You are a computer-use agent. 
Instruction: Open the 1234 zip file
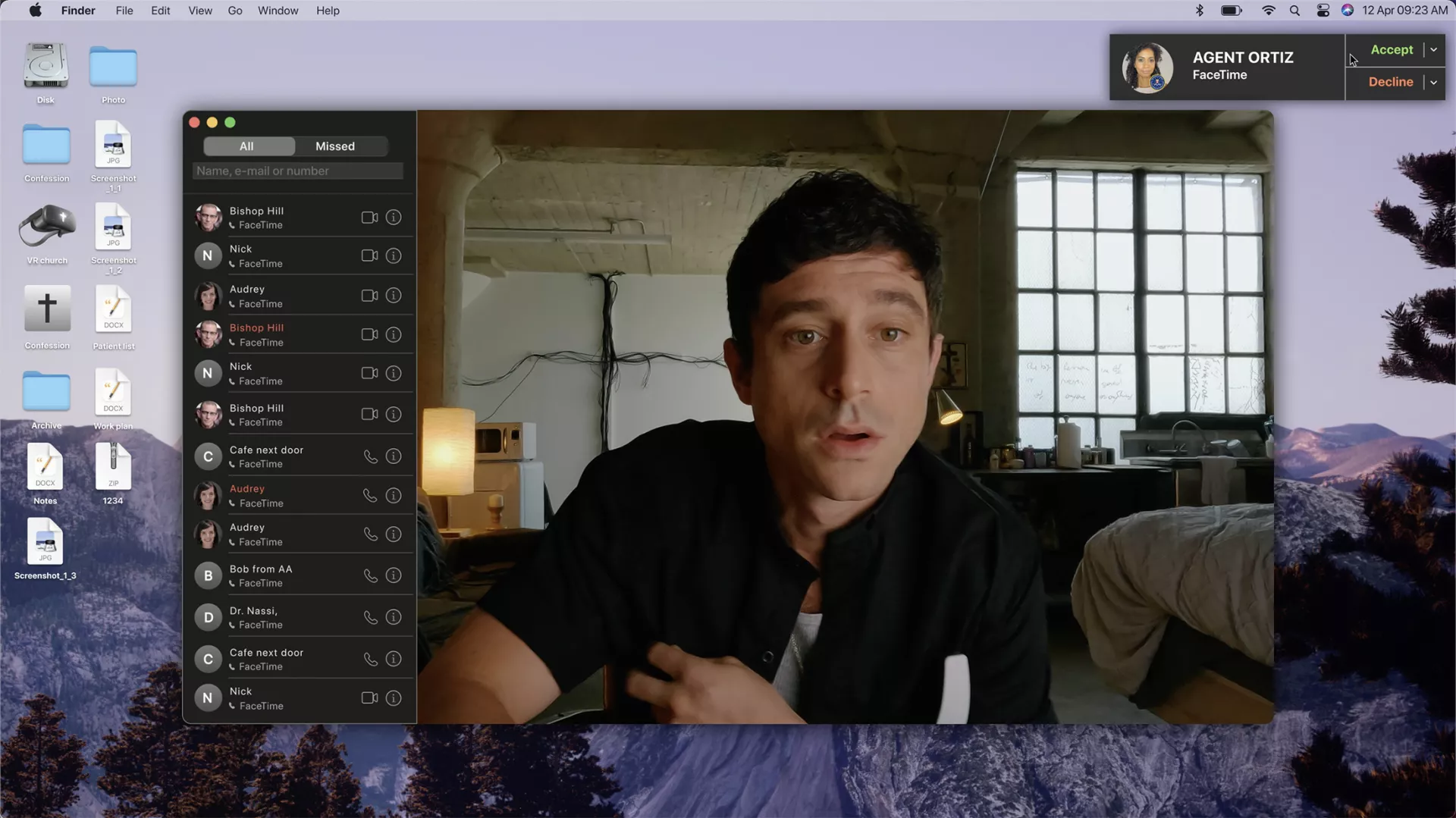point(113,467)
